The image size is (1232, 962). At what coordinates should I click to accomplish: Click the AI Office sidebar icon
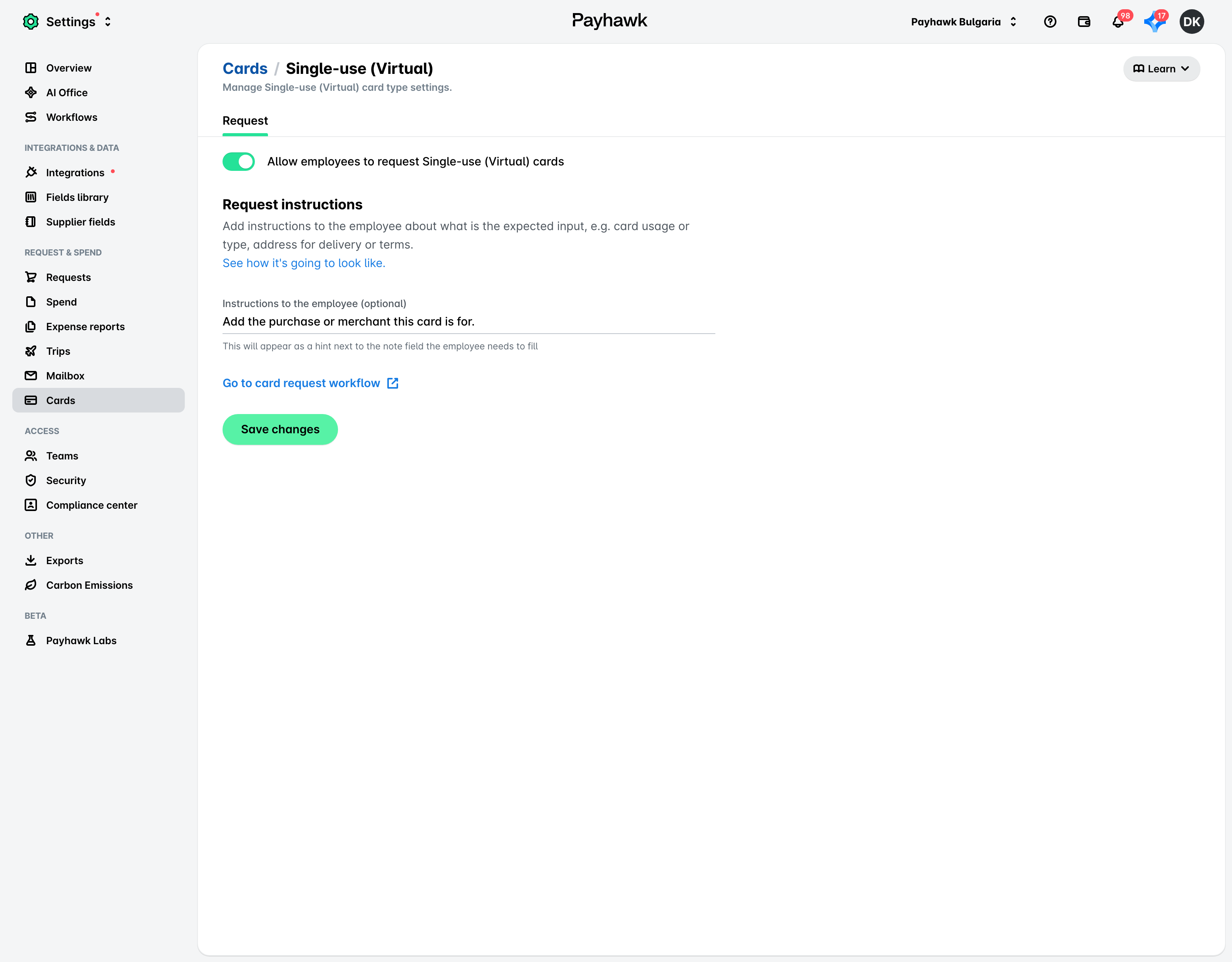tap(30, 92)
